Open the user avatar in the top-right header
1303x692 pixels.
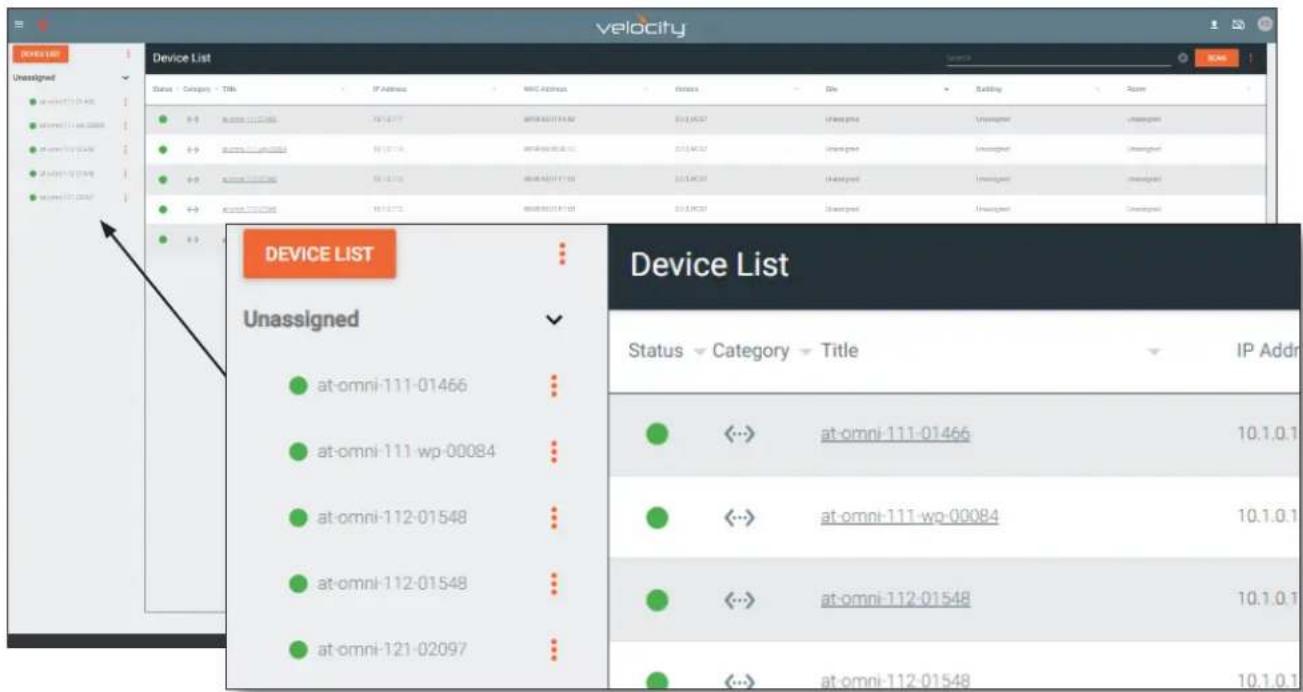pyautogui.click(x=1265, y=24)
